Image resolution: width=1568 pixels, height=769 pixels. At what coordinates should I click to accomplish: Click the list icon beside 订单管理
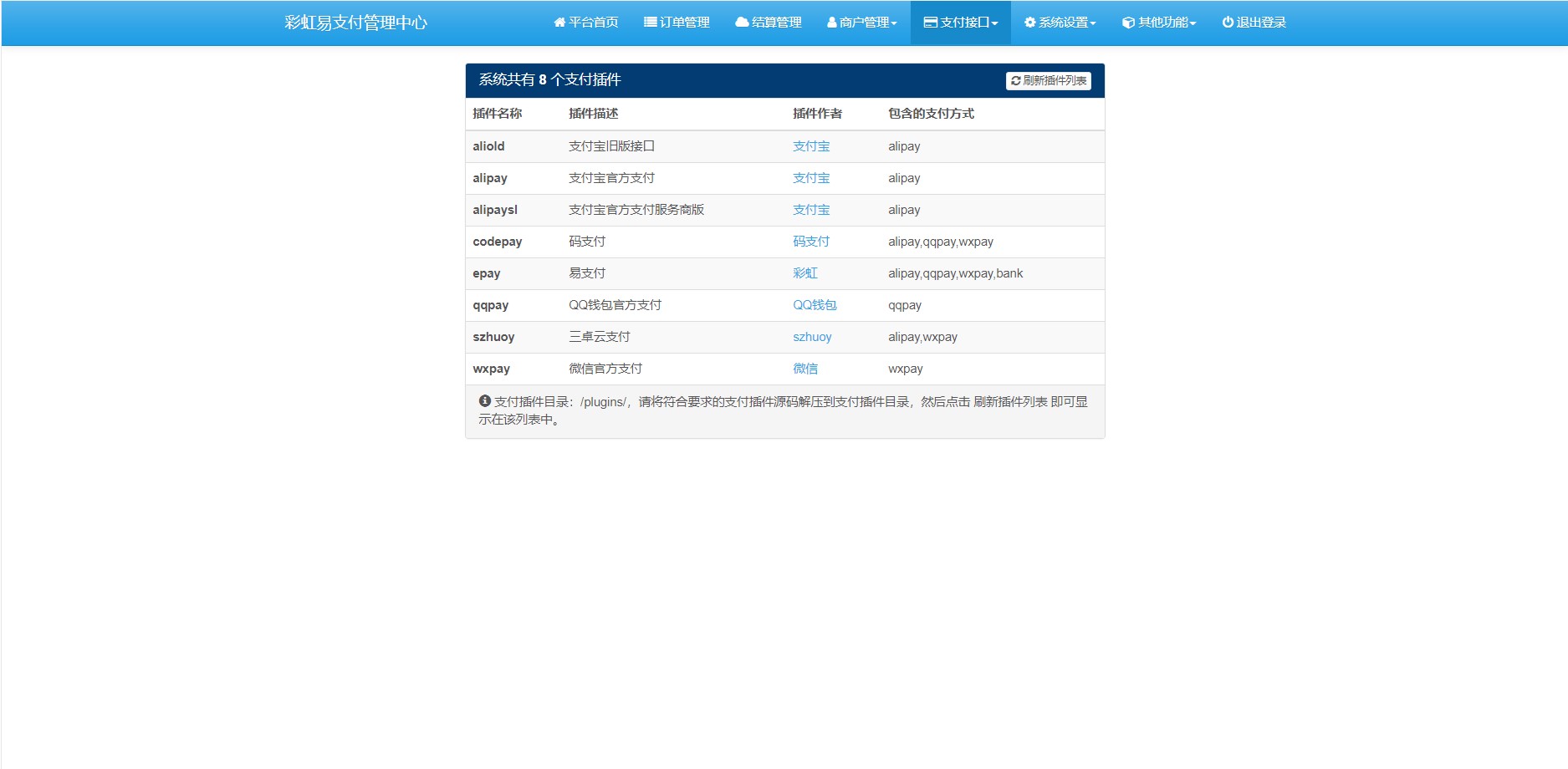(650, 23)
